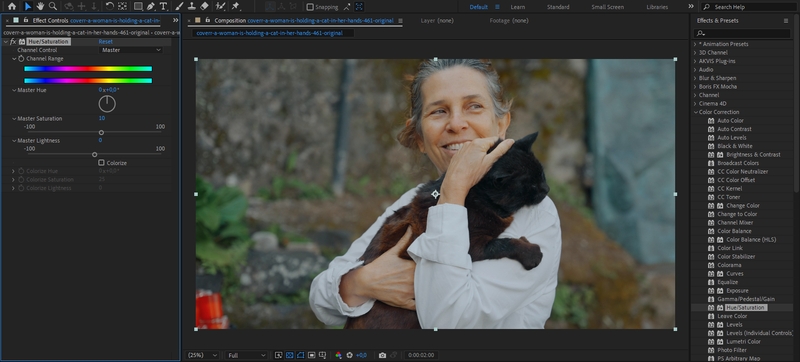Switch to the Small Screen workspace
This screenshot has height=362, width=800.
coord(607,7)
